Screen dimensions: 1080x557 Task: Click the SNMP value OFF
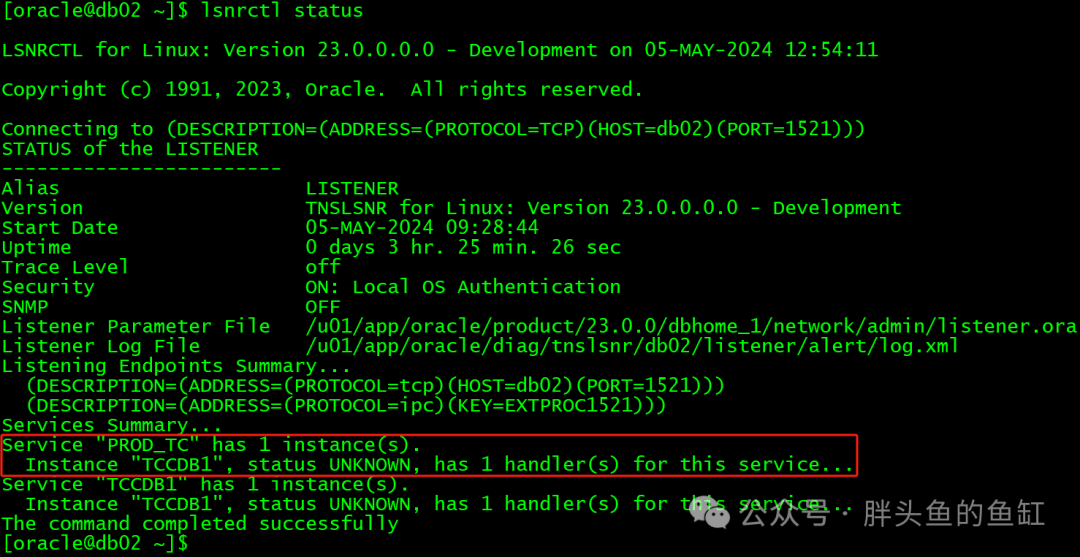tap(323, 306)
